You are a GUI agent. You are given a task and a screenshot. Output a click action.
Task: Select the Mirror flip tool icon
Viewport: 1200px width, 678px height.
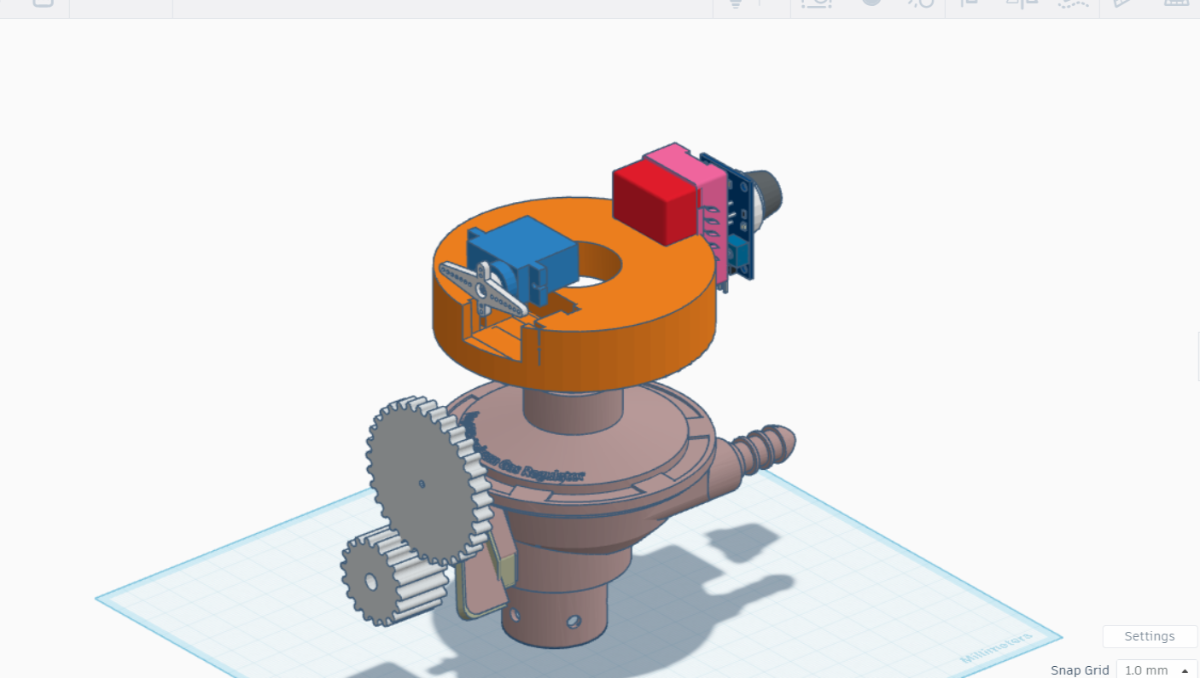pyautogui.click(x=1021, y=4)
